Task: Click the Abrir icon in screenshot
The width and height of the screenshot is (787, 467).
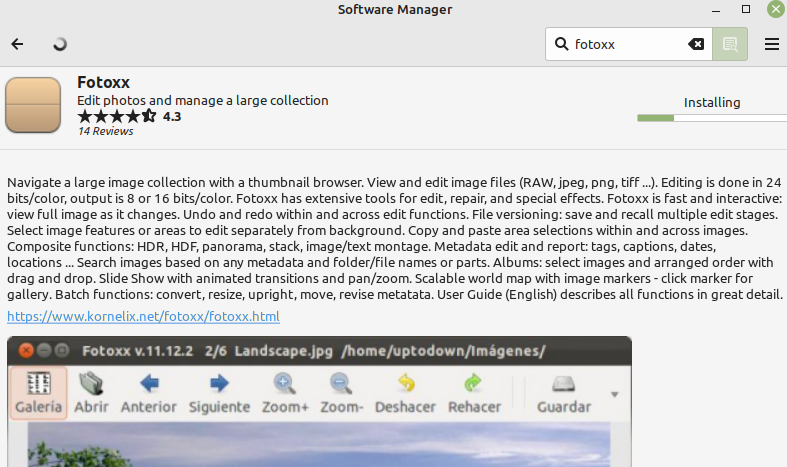Action: coord(91,384)
